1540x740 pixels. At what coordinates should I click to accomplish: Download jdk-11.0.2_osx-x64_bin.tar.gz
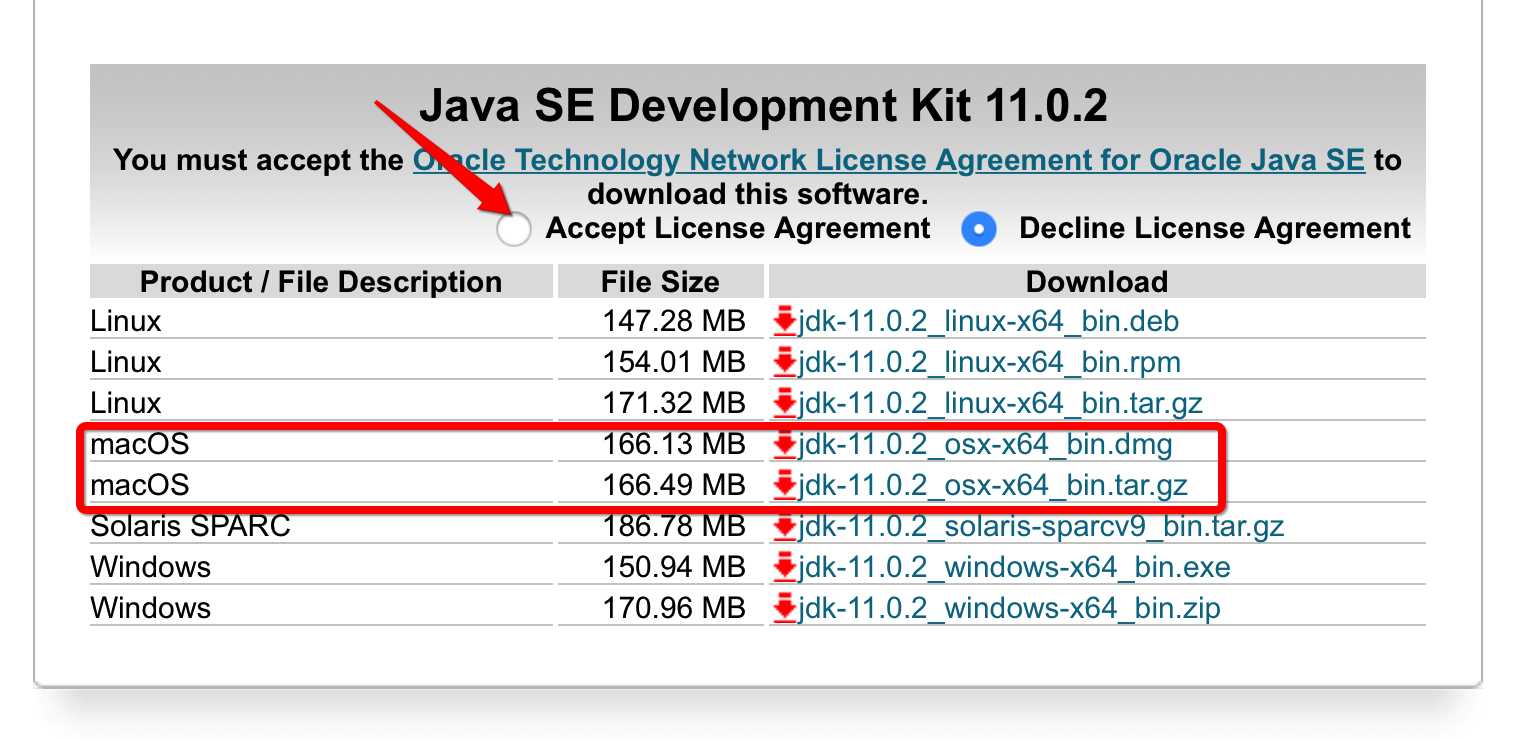(x=993, y=485)
